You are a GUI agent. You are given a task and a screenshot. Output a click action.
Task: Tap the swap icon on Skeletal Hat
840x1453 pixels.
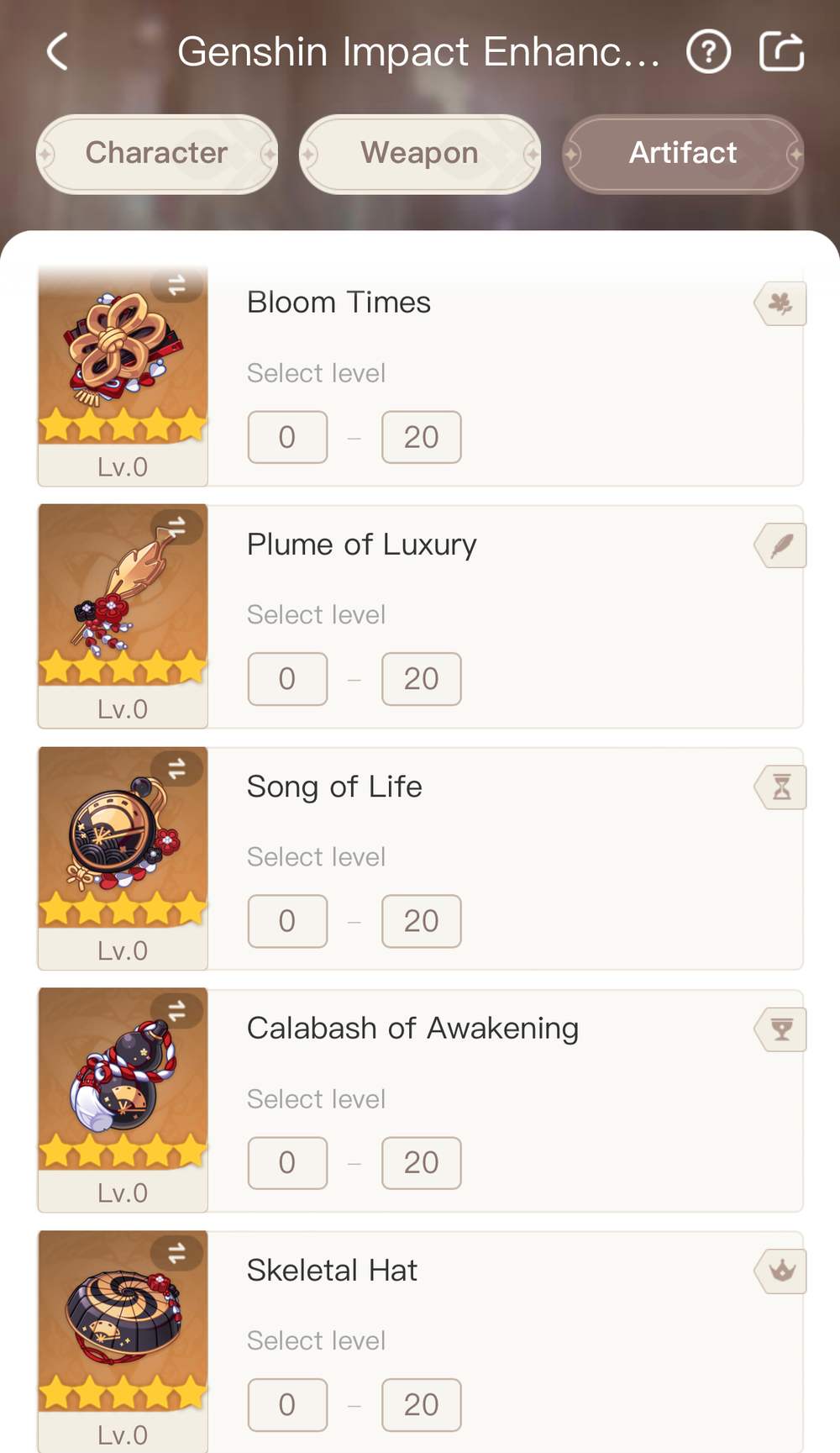(x=176, y=1253)
